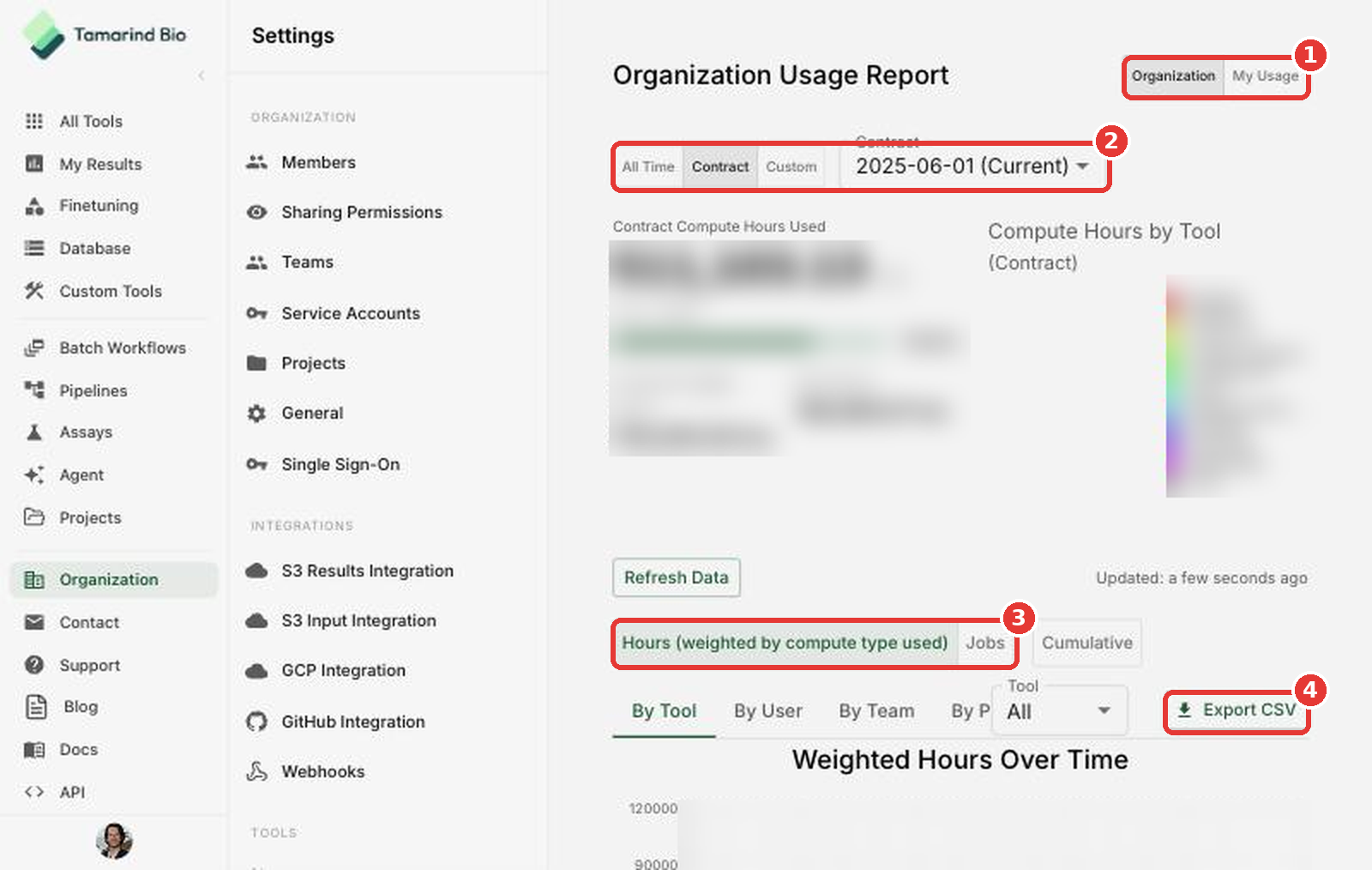Select the Custom date range
Viewport: 1372px width, 870px height.
point(791,166)
